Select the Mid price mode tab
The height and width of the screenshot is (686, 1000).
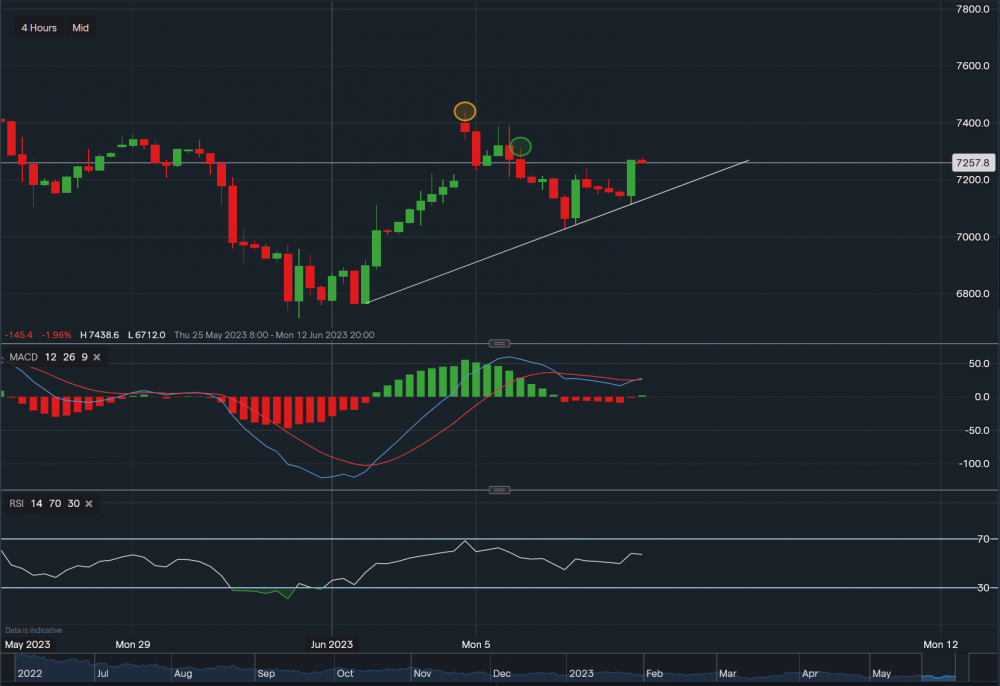[x=80, y=28]
